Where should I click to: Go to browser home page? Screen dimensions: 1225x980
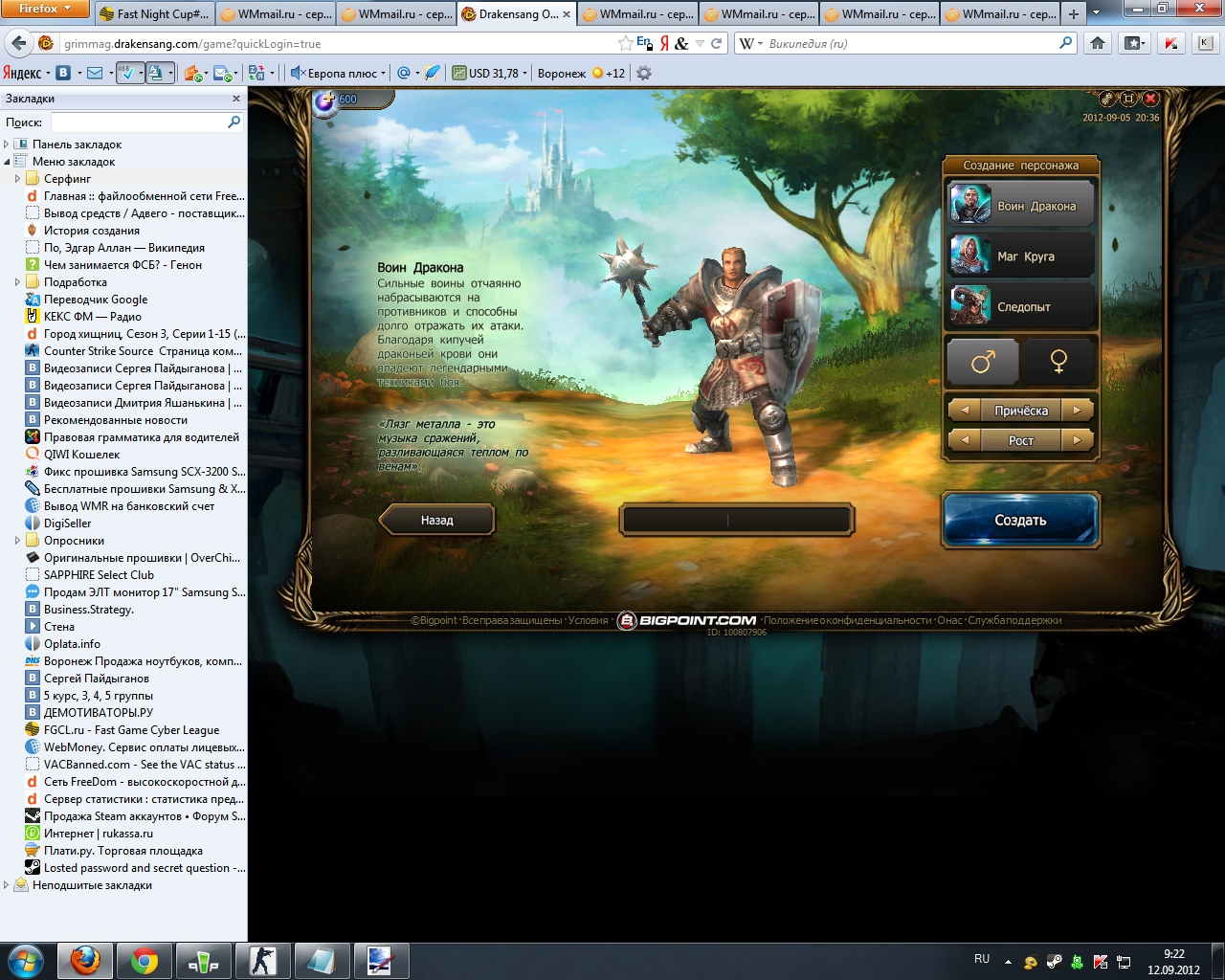[x=1098, y=43]
